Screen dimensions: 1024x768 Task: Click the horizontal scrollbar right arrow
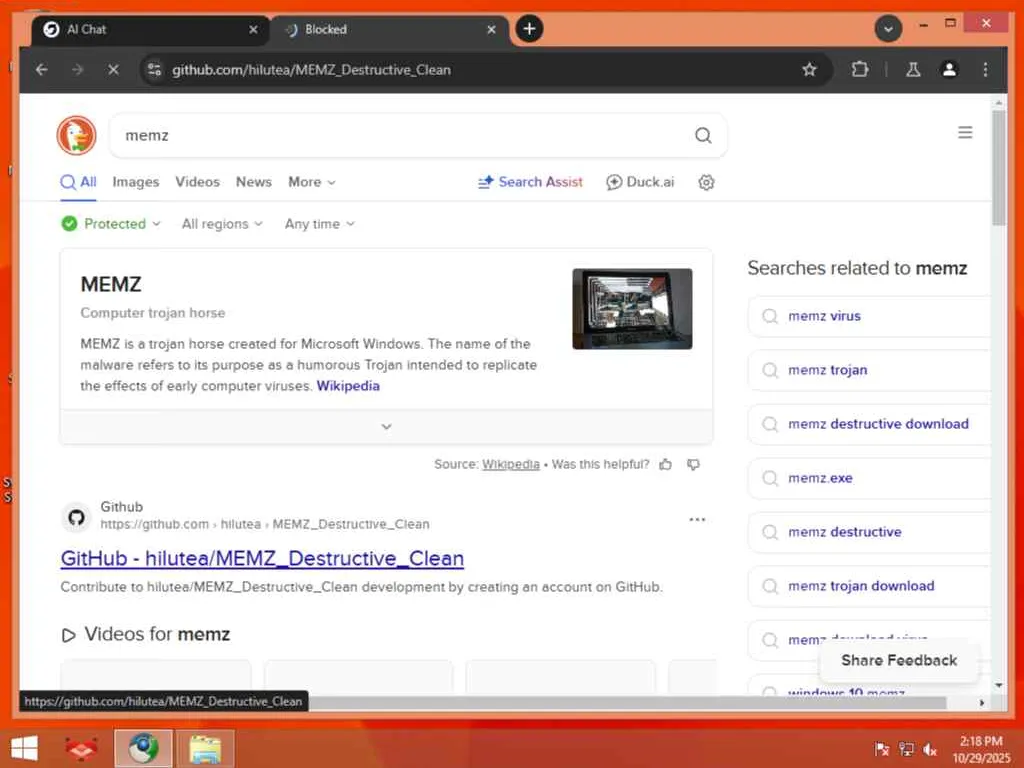[982, 703]
